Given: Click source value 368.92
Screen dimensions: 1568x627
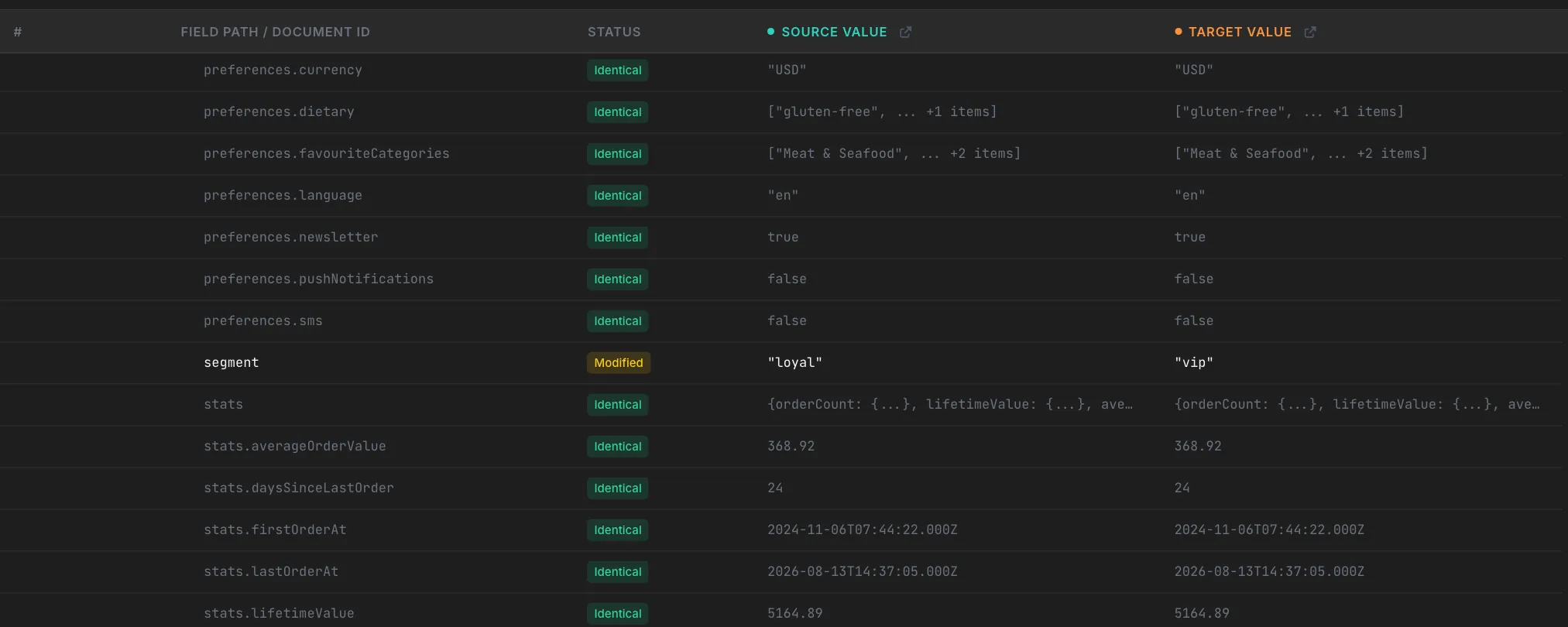Looking at the screenshot, I should 791,446.
